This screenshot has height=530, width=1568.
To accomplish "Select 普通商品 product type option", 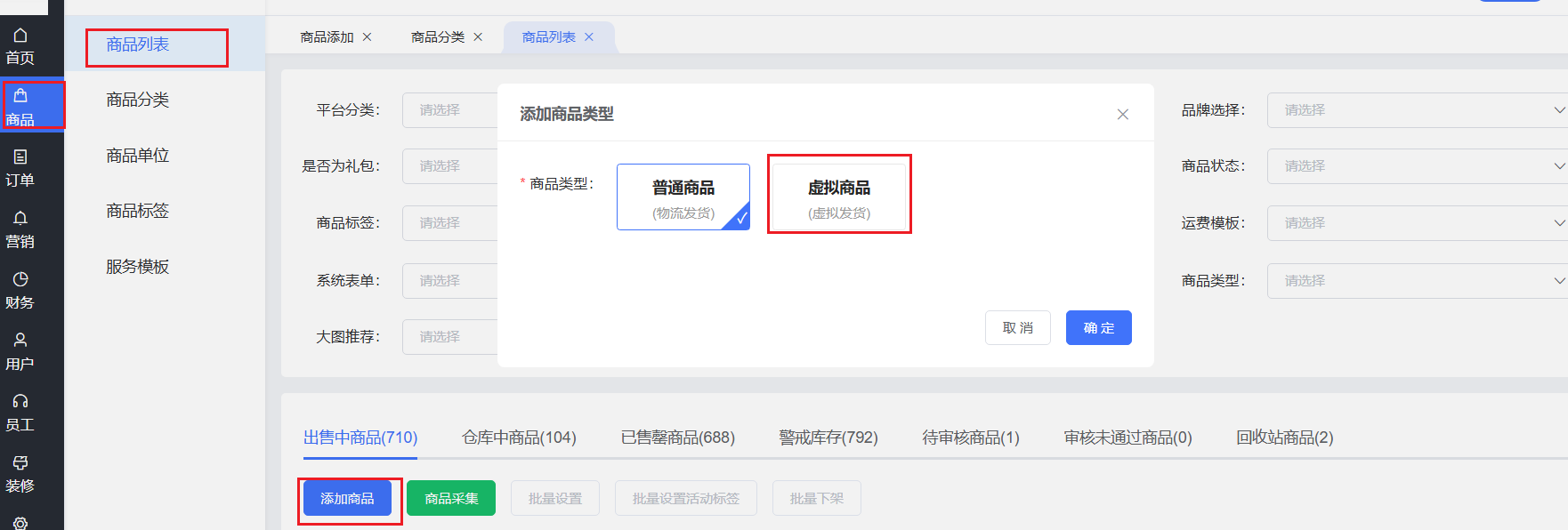I will (x=683, y=197).
